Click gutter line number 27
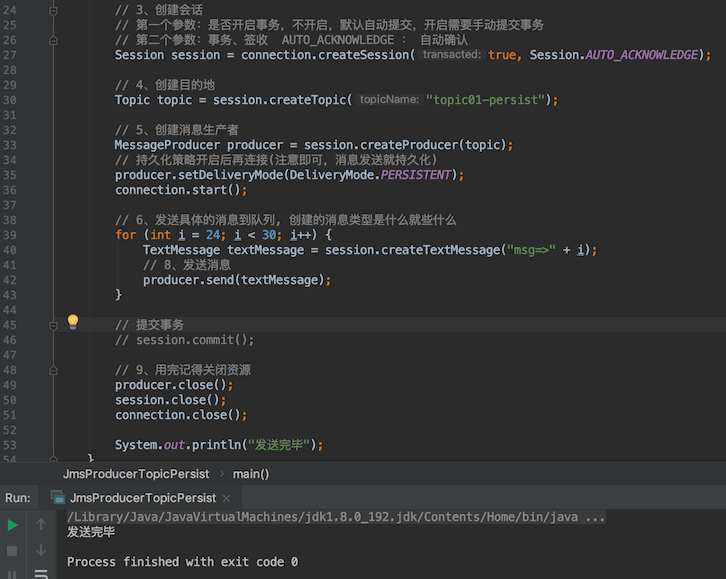This screenshot has height=579, width=726. click(x=10, y=55)
